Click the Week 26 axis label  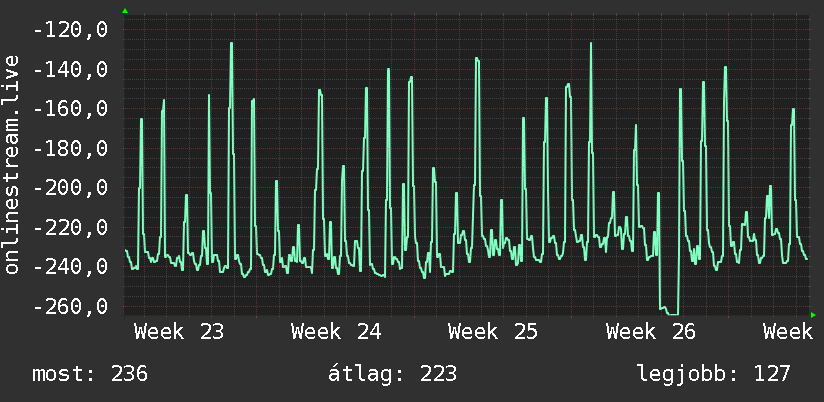(x=651, y=332)
